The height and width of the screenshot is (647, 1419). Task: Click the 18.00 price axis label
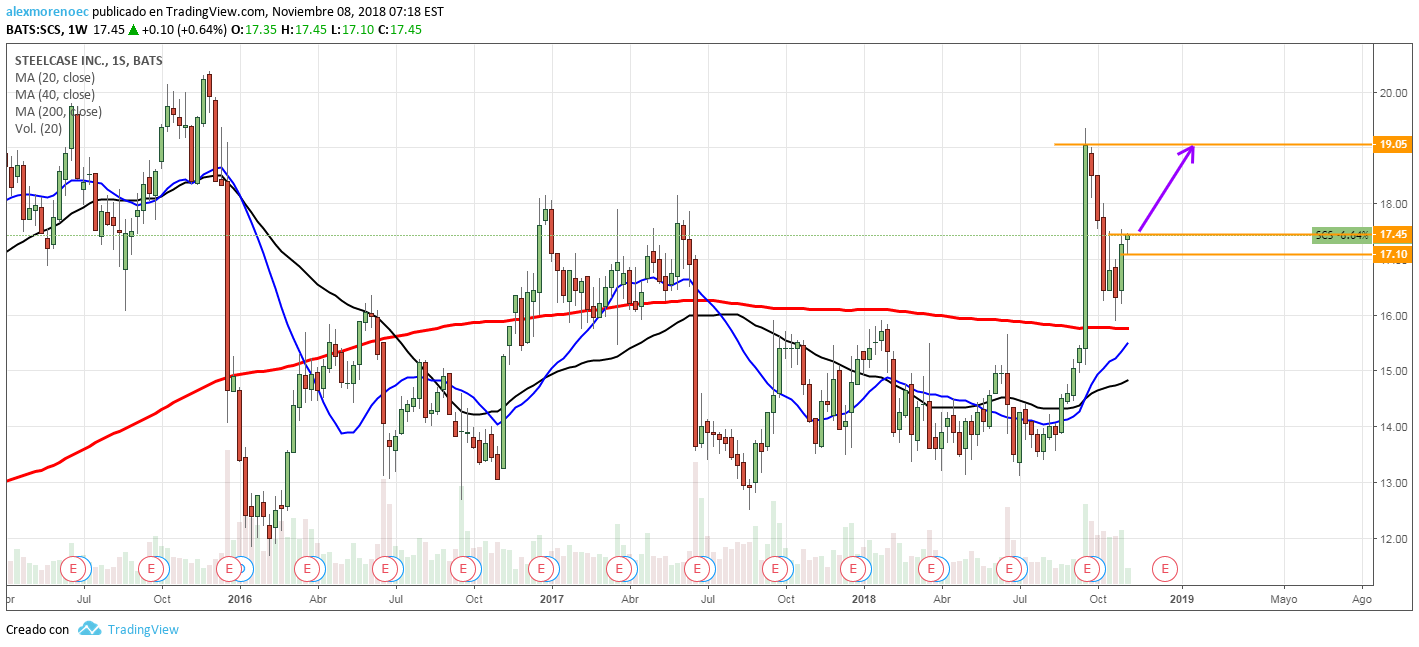1394,204
